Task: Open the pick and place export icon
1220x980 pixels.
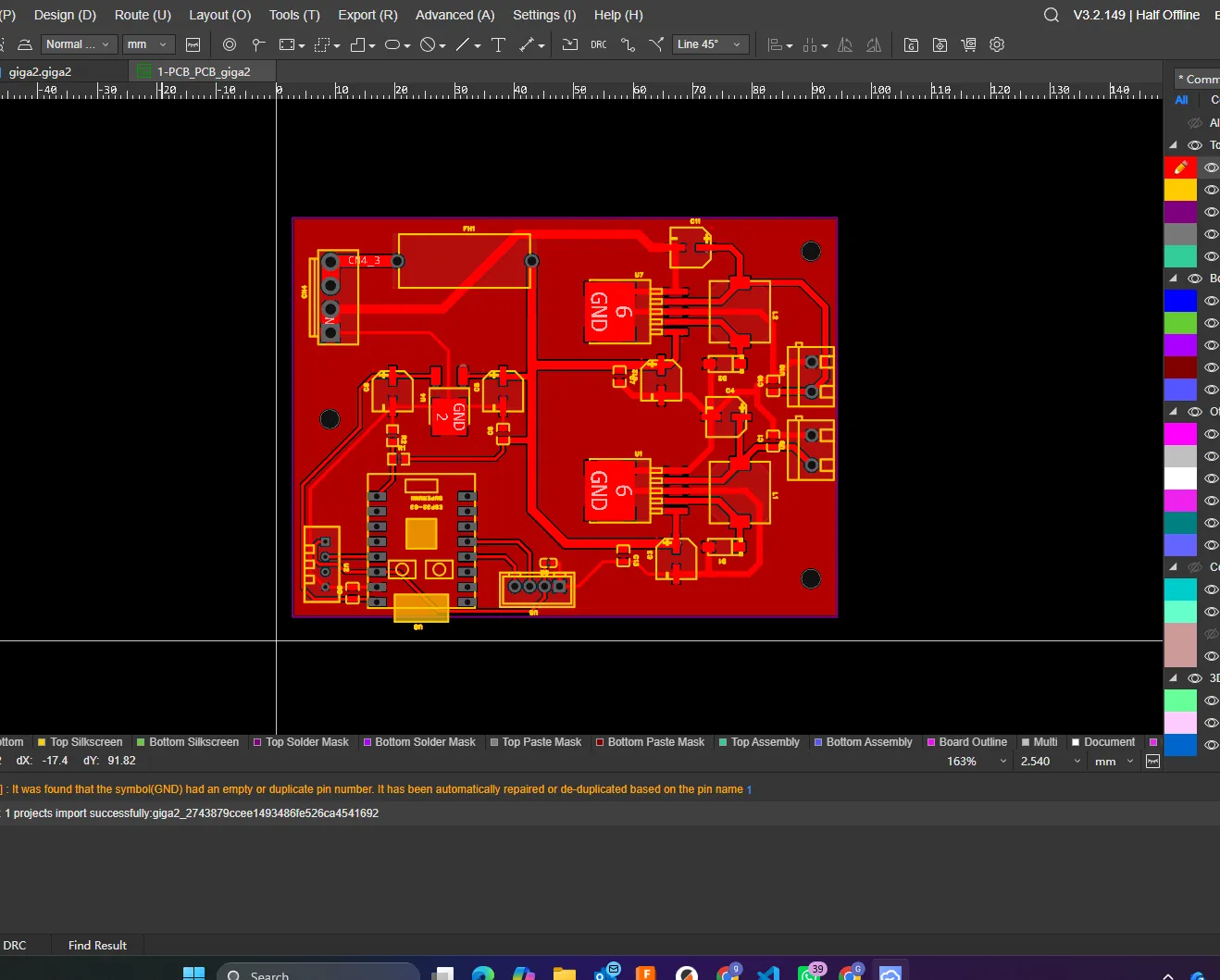Action: [940, 44]
